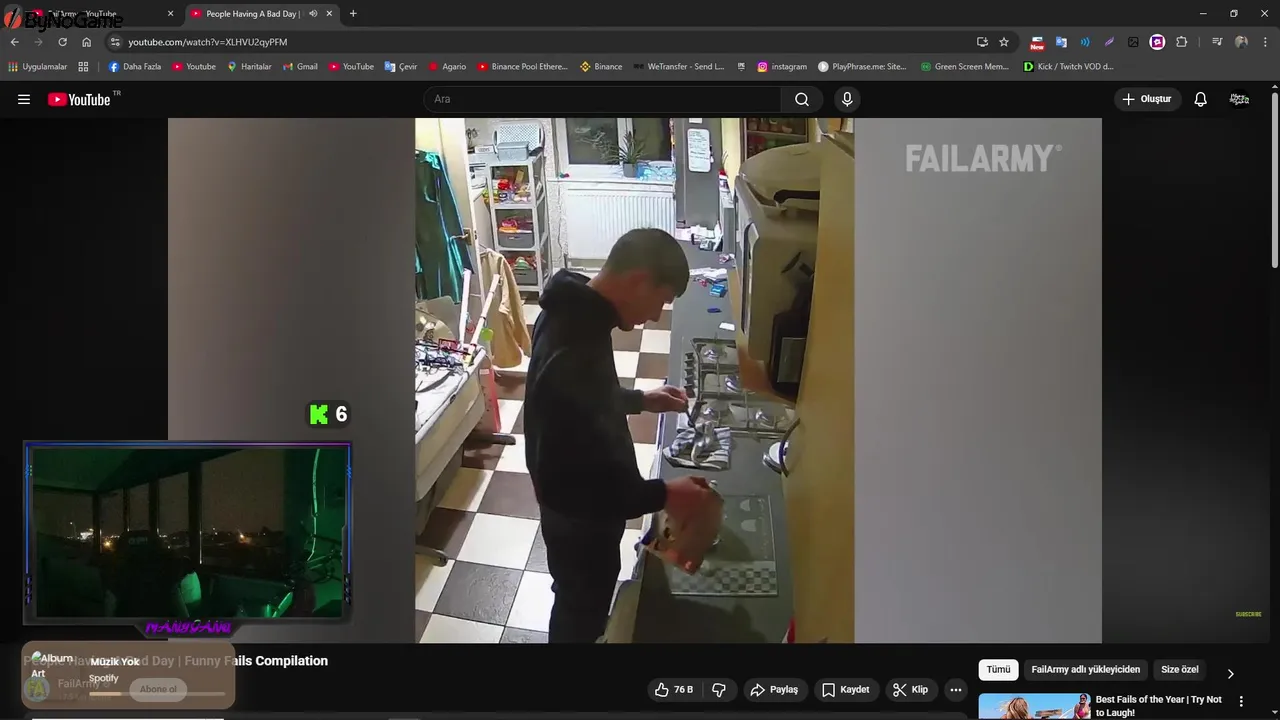
Task: Open Kick / Twitch VOD bookmark
Action: (x=1068, y=67)
